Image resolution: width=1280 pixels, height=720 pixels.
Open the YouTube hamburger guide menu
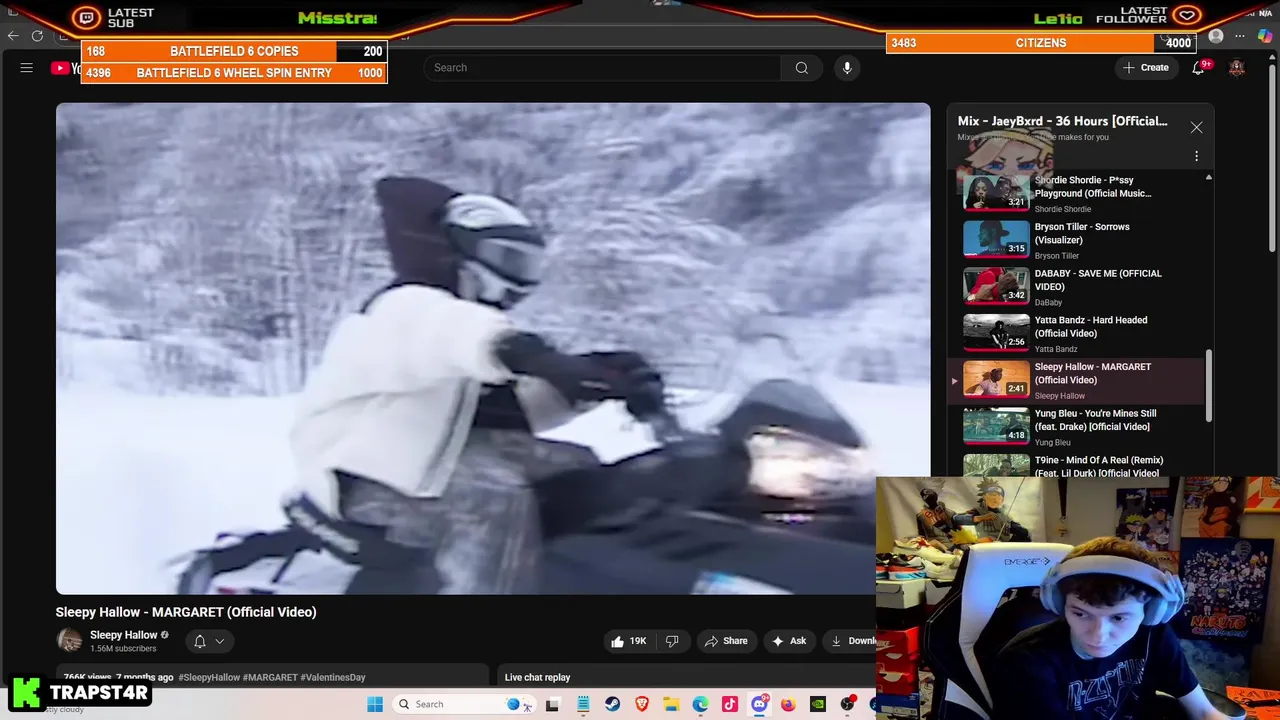click(27, 68)
